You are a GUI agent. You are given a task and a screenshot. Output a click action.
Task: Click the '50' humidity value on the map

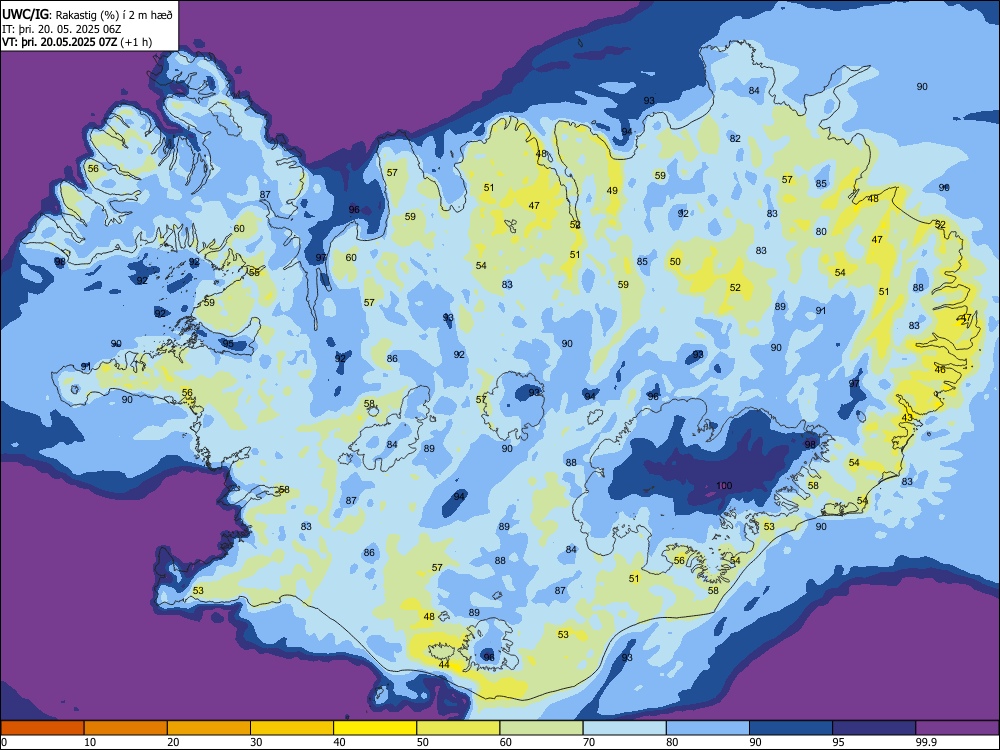[675, 261]
